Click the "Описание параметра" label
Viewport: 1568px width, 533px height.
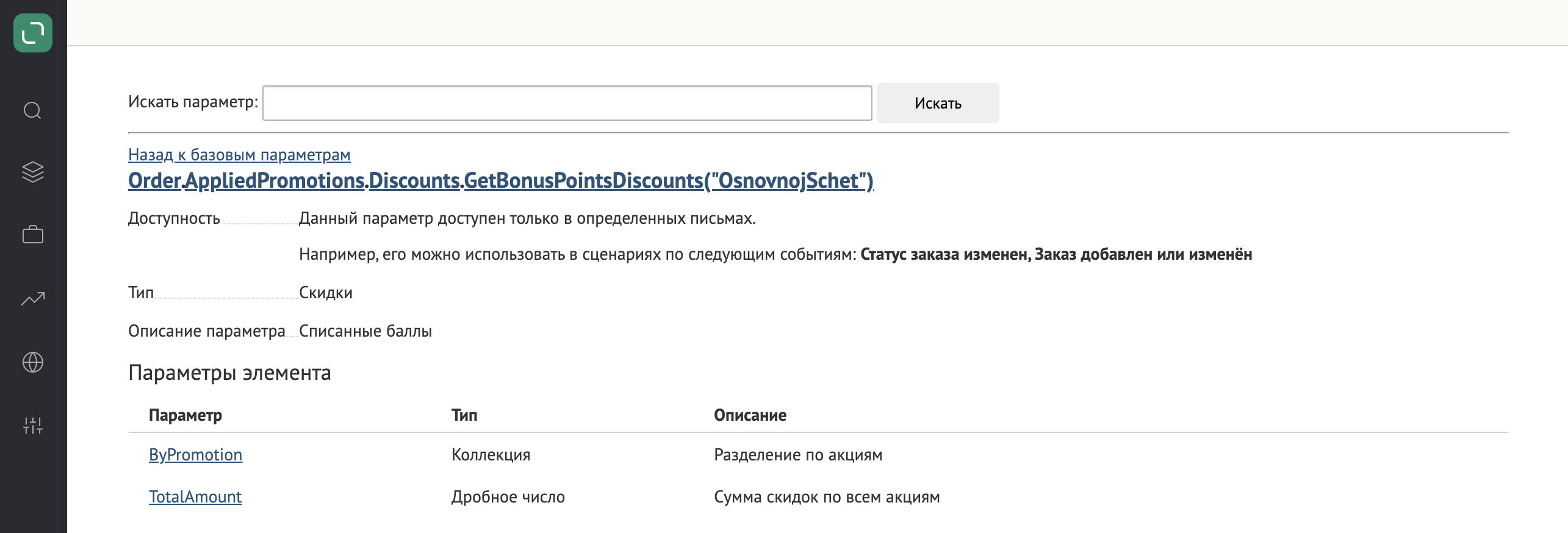(207, 331)
